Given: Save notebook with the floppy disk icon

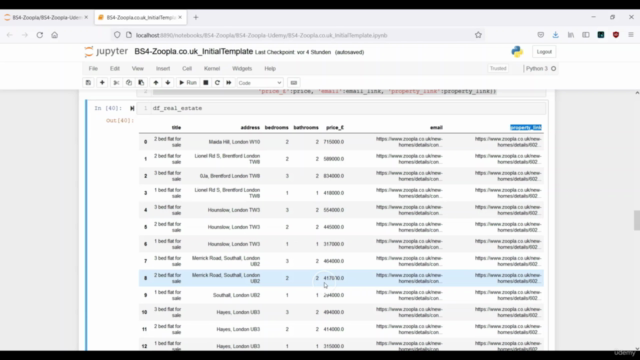Looking at the screenshot, I should 88,83.
